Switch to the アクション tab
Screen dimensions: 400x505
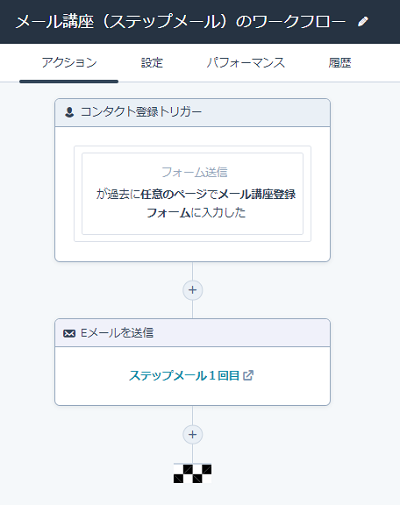[x=69, y=63]
